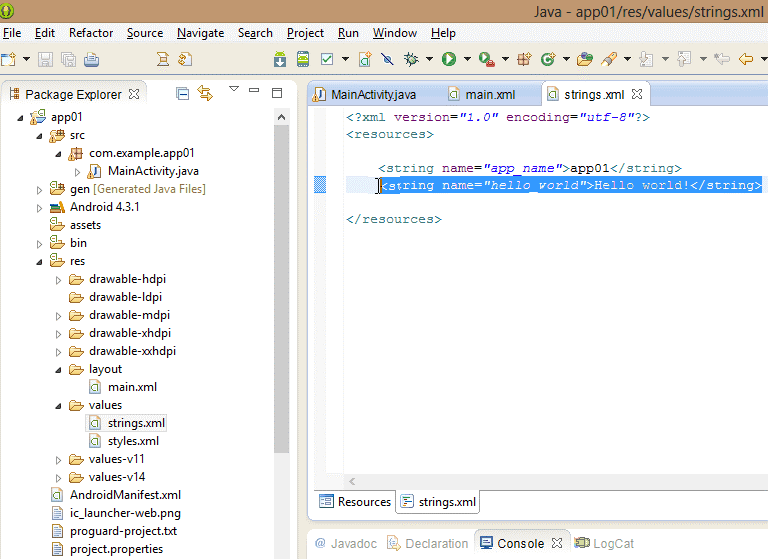Toggle Link with Editor in Package Explorer
The width and height of the screenshot is (768, 559).
tap(205, 94)
